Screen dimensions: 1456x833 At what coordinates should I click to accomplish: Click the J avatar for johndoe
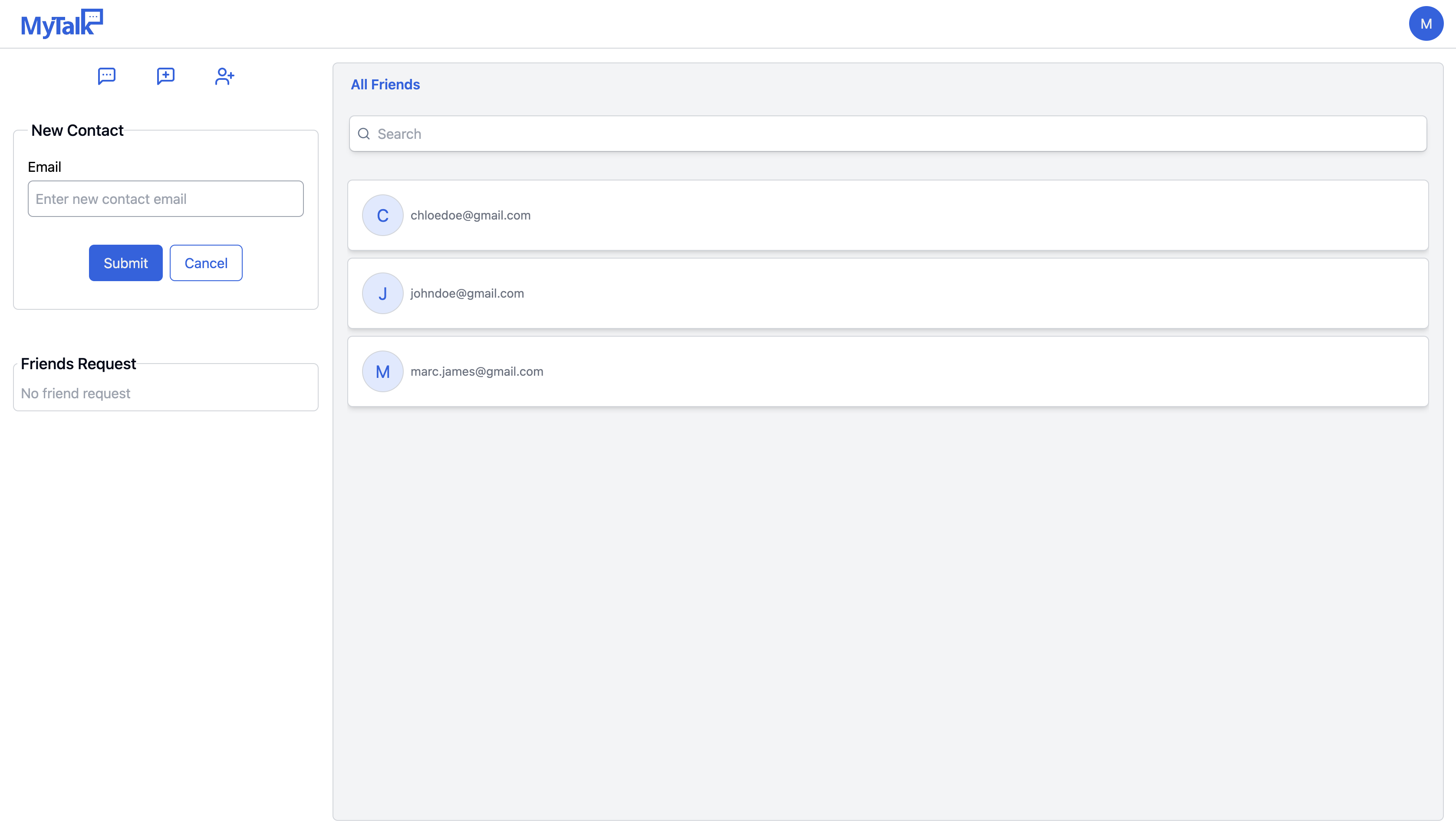tap(382, 293)
